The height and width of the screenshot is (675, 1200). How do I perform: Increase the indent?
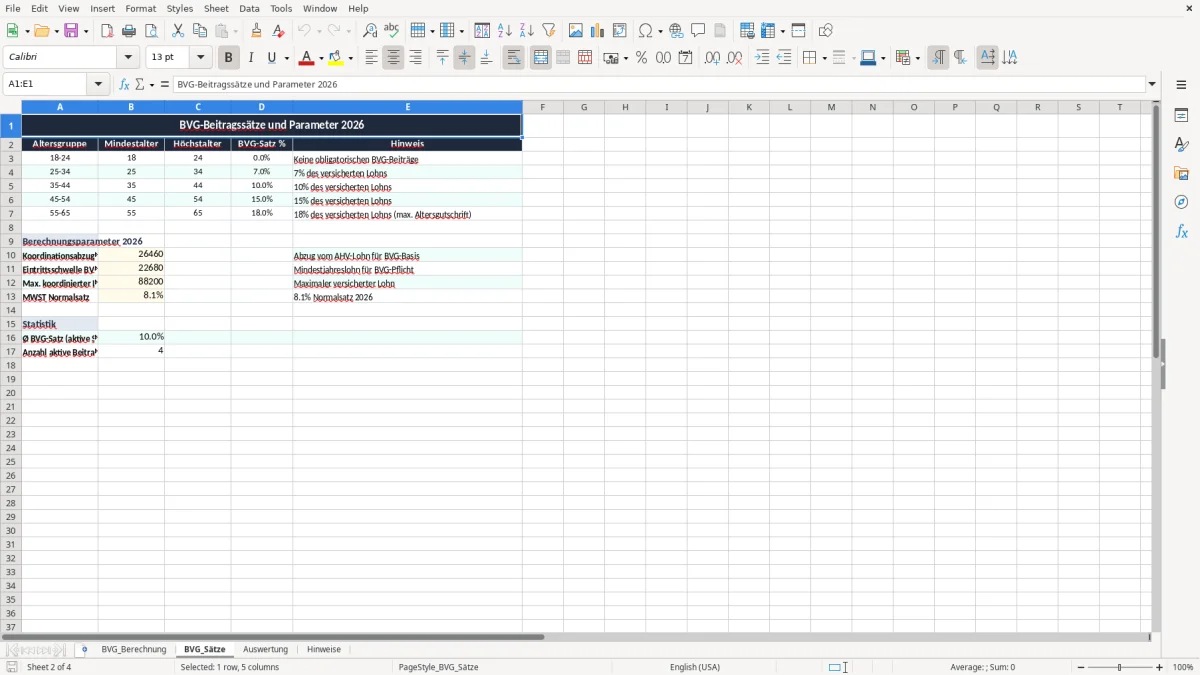[x=762, y=58]
